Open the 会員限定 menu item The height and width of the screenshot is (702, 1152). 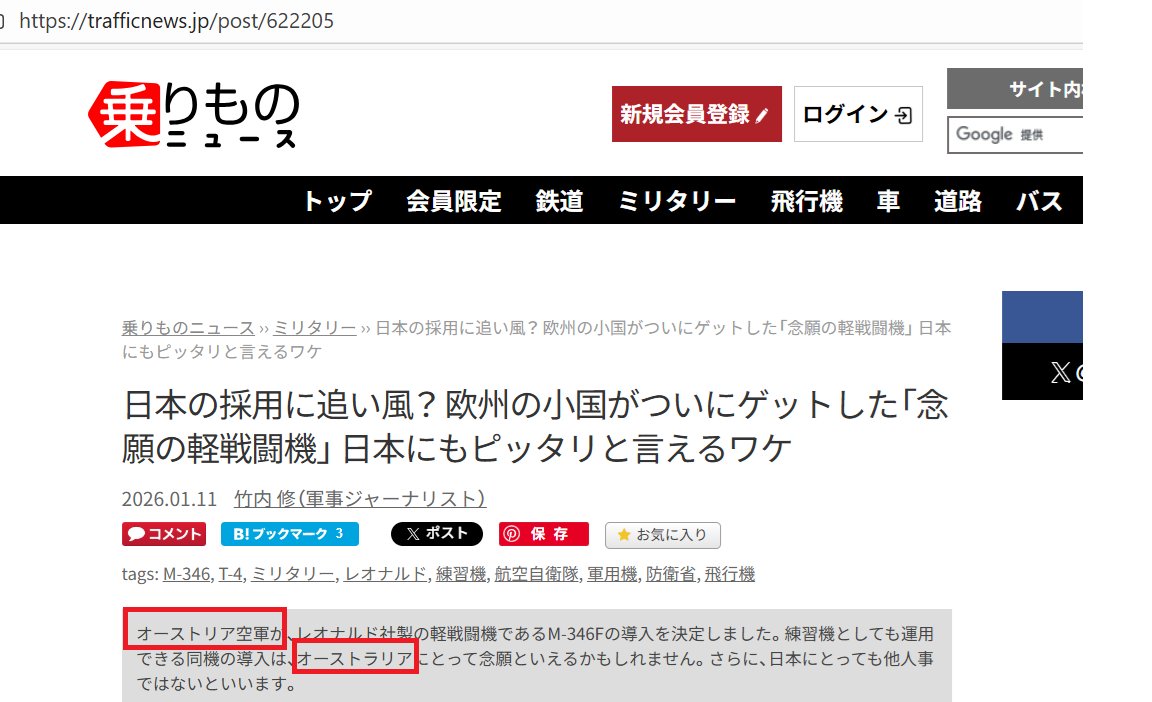(x=454, y=200)
